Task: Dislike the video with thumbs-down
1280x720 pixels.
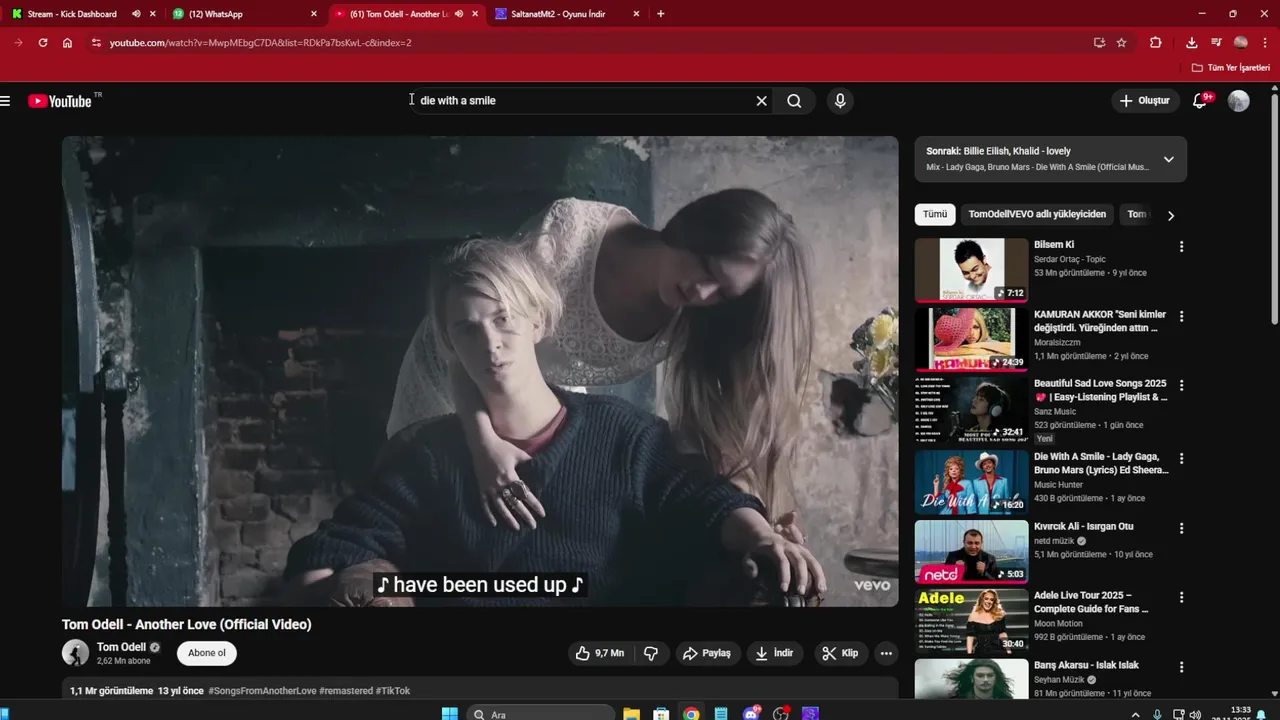Action: (x=651, y=653)
